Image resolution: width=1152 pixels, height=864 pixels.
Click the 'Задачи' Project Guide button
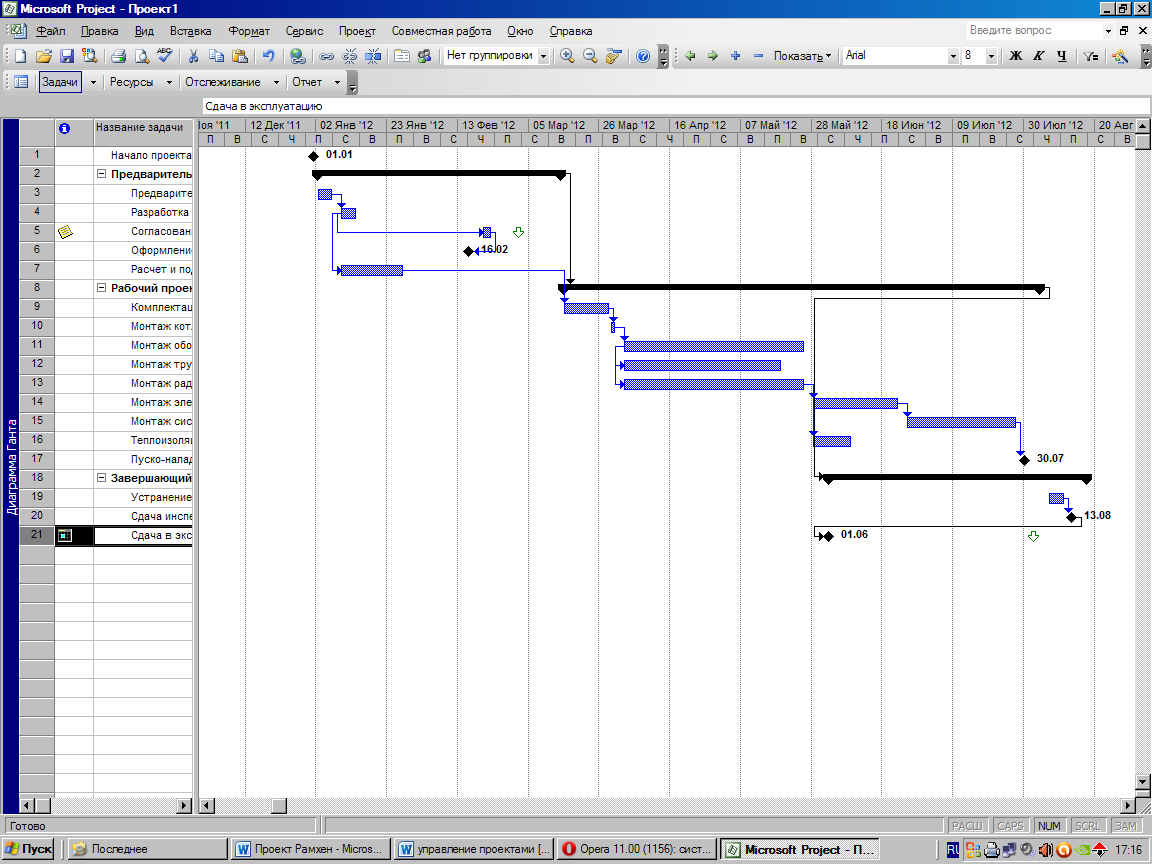point(60,82)
